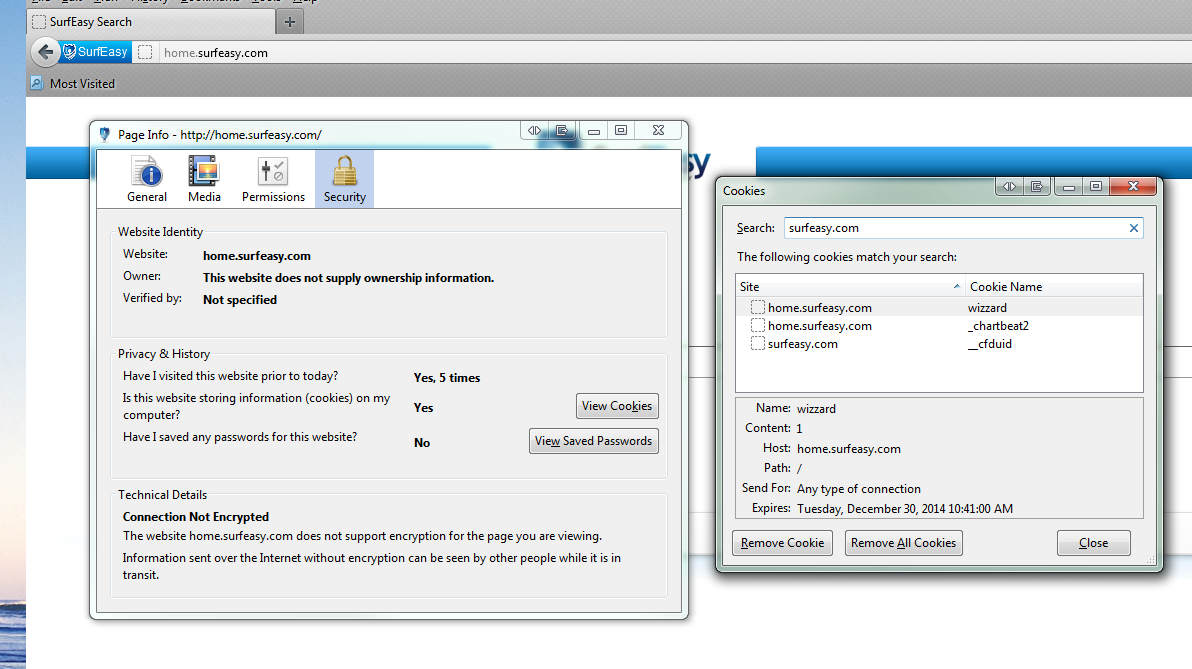Open a new browser tab with plus button
The height and width of the screenshot is (669, 1192).
click(x=290, y=22)
